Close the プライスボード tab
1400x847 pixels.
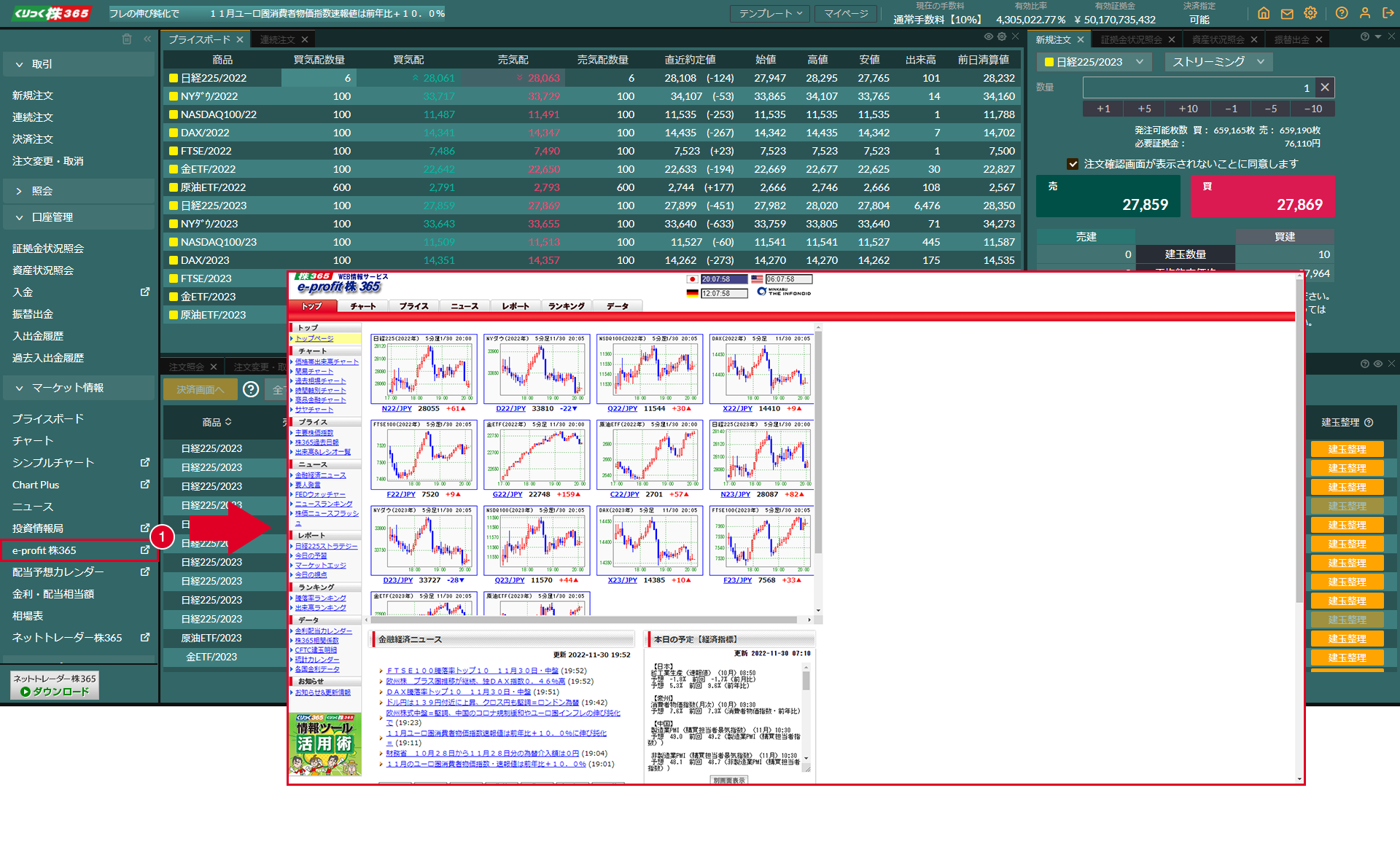click(240, 39)
